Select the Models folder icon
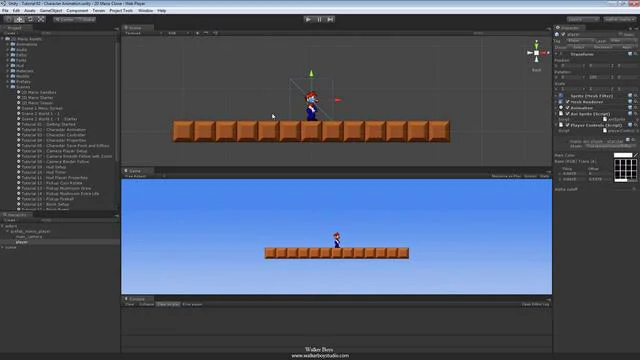This screenshot has height=360, width=640. point(13,76)
